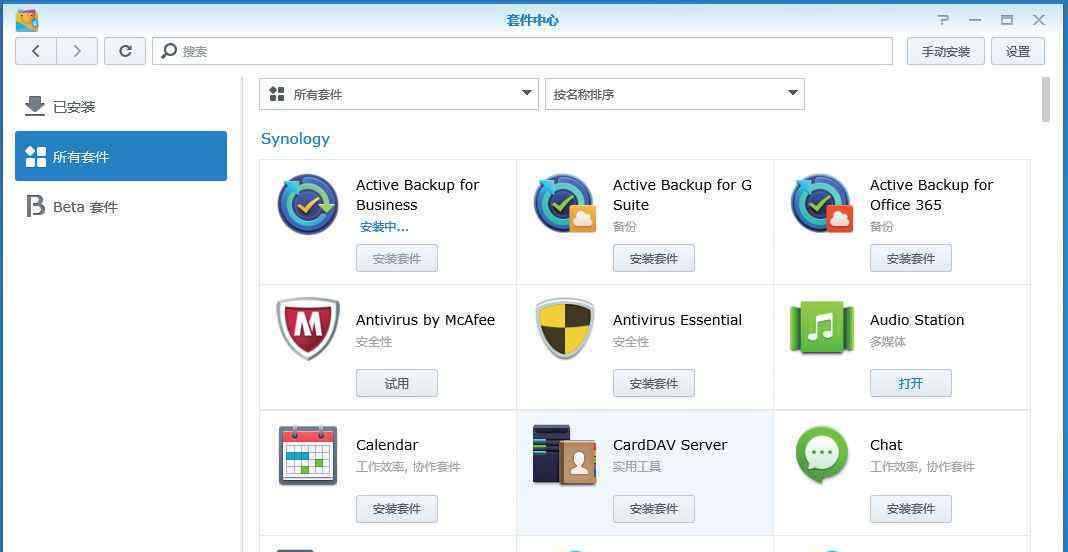Click the refresh icon button
This screenshot has width=1068, height=552.
(x=125, y=51)
